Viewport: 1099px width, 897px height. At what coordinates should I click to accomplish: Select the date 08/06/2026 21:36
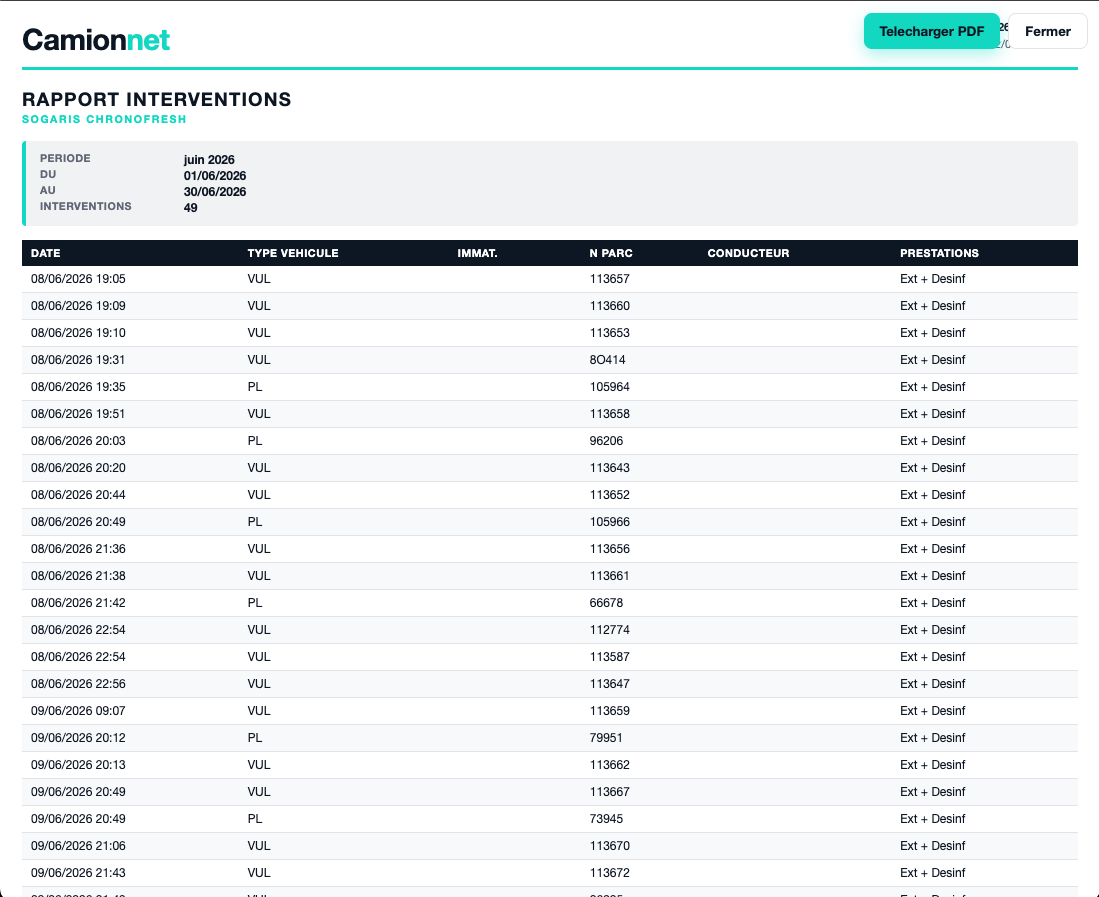[78, 549]
